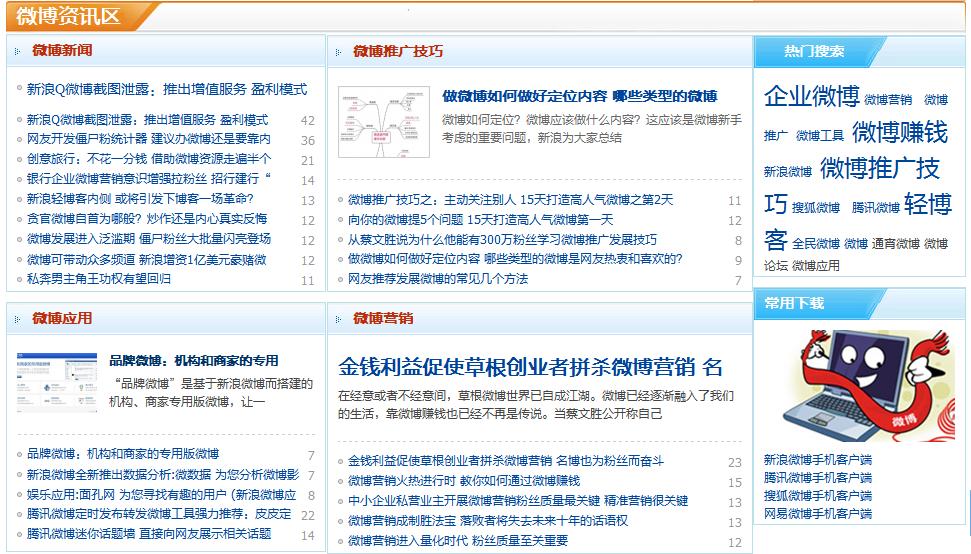Open article 微博营销火热进行时
The height and width of the screenshot is (554, 971).
click(x=464, y=480)
